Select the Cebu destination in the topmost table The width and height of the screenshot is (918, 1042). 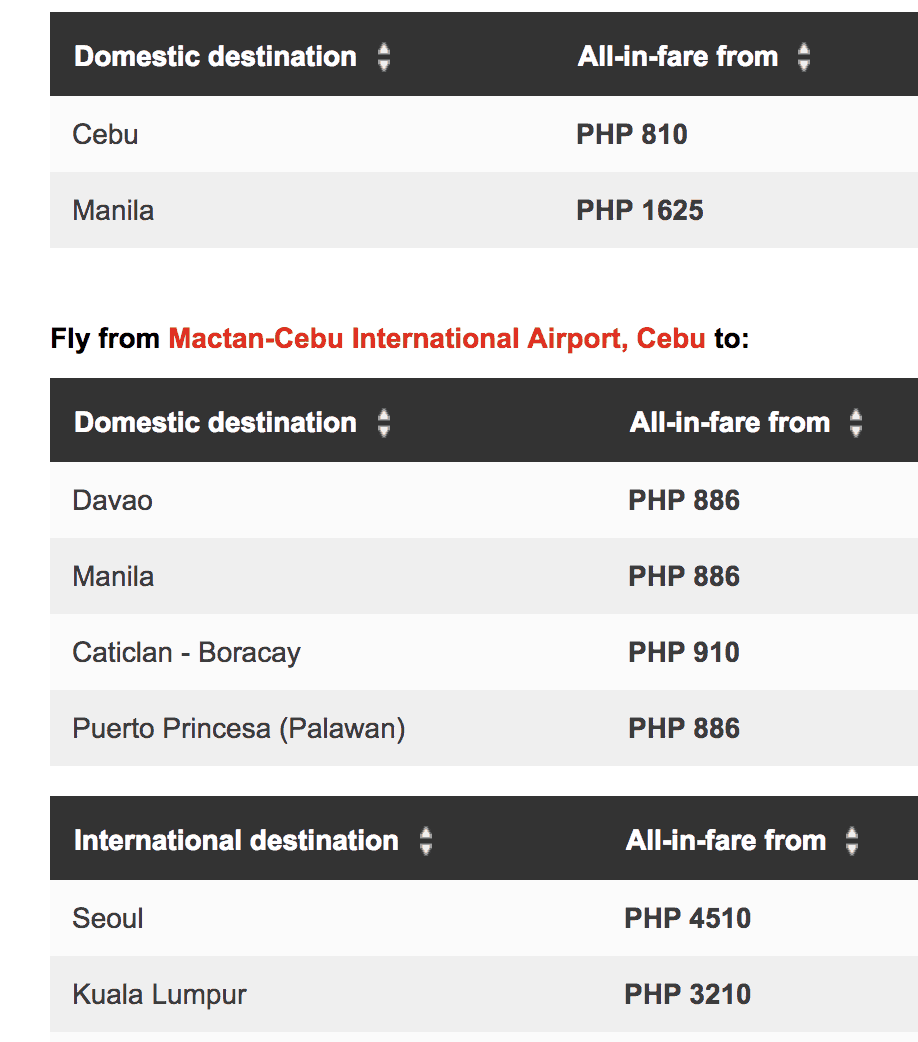(x=105, y=134)
